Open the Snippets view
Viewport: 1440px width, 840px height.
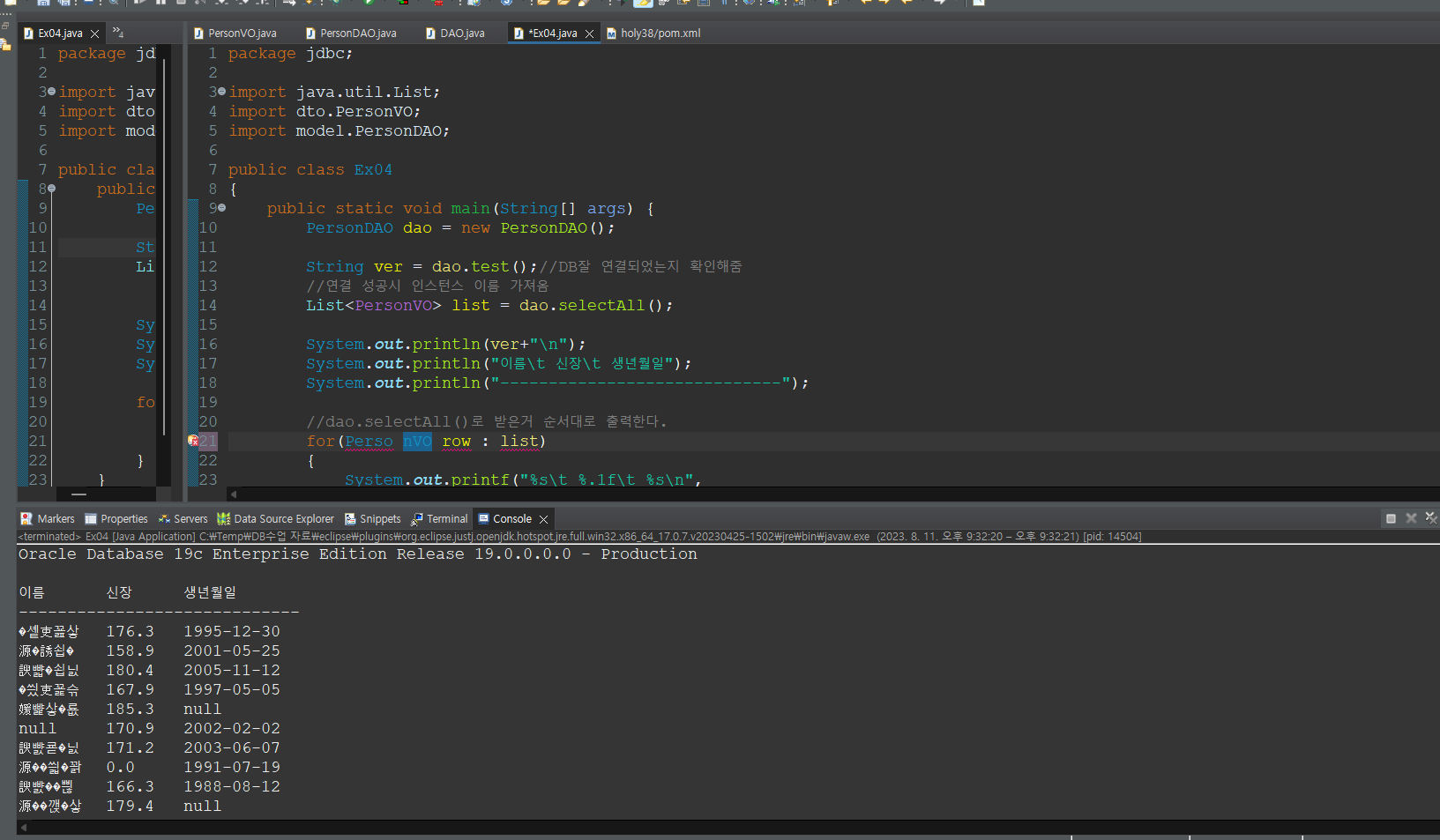[x=372, y=519]
